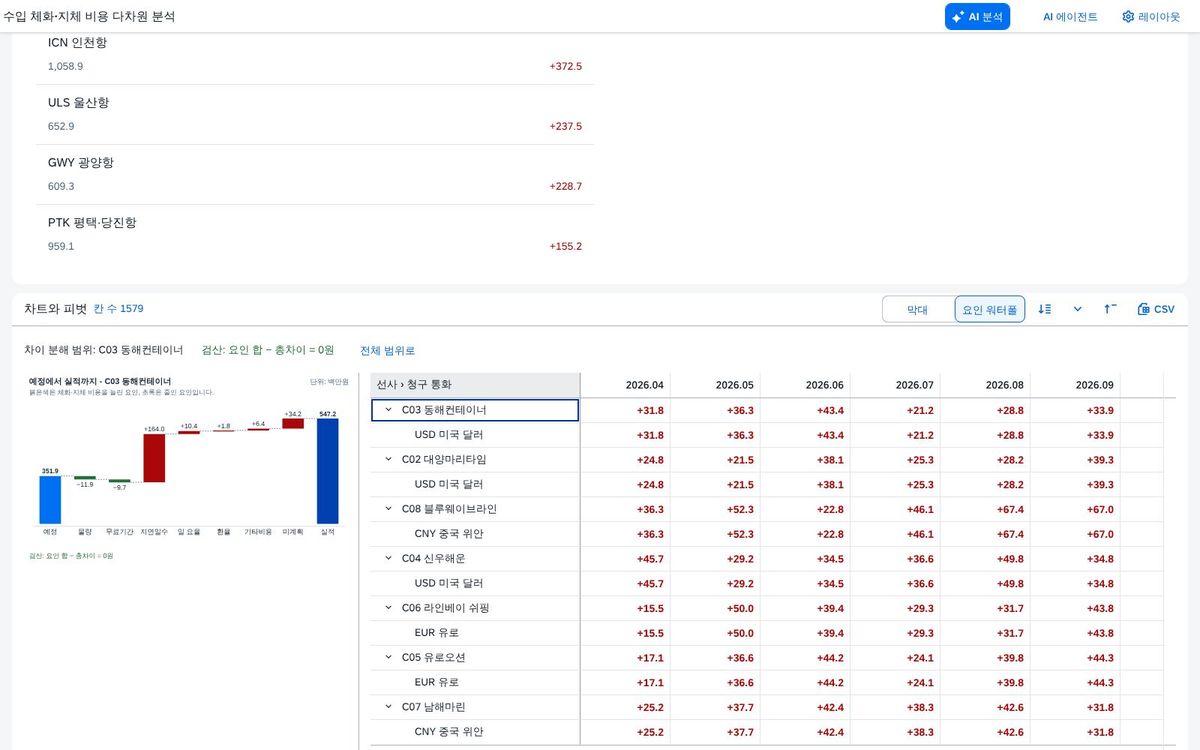The width and height of the screenshot is (1200, 750).
Task: Click the C08 블루웨이브라인 2026.08 cell +67.4
Action: point(986,509)
